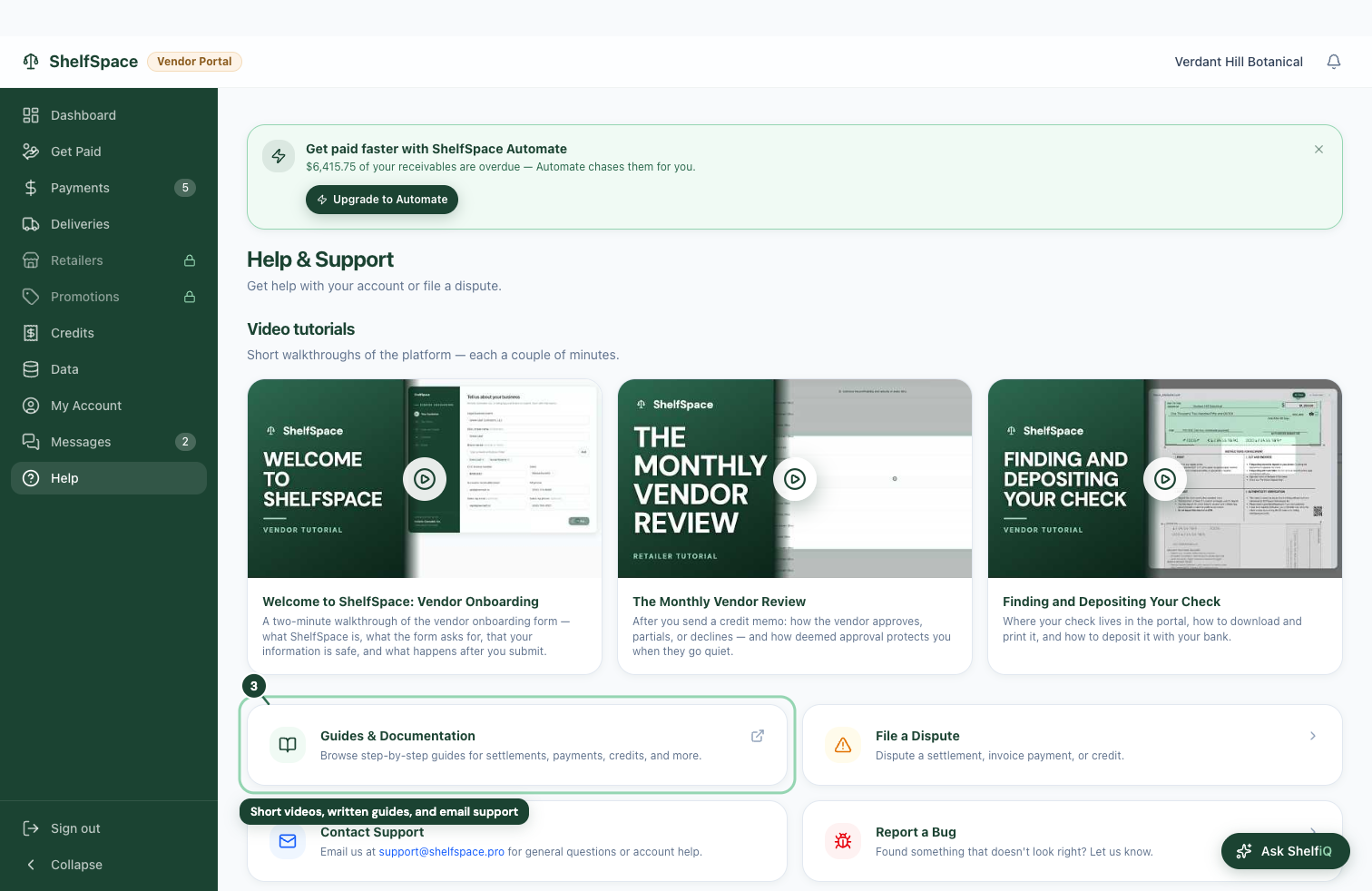Screen dimensions: 1372x891
Task: Sign out of the vendor portal
Action: tap(109, 828)
